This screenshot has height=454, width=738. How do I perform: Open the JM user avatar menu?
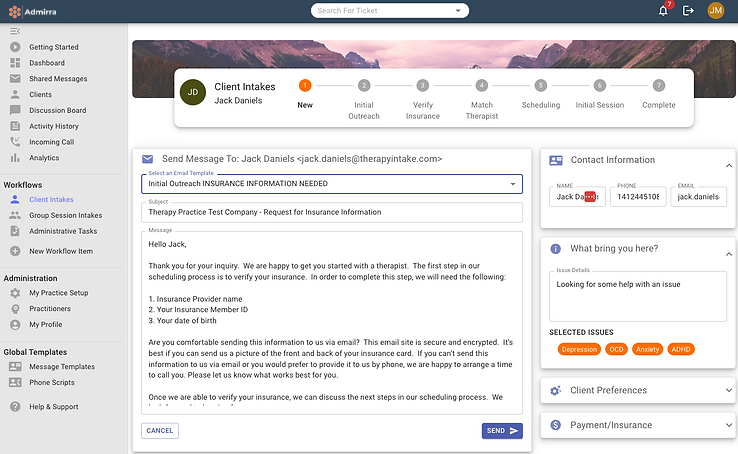pyautogui.click(x=715, y=10)
